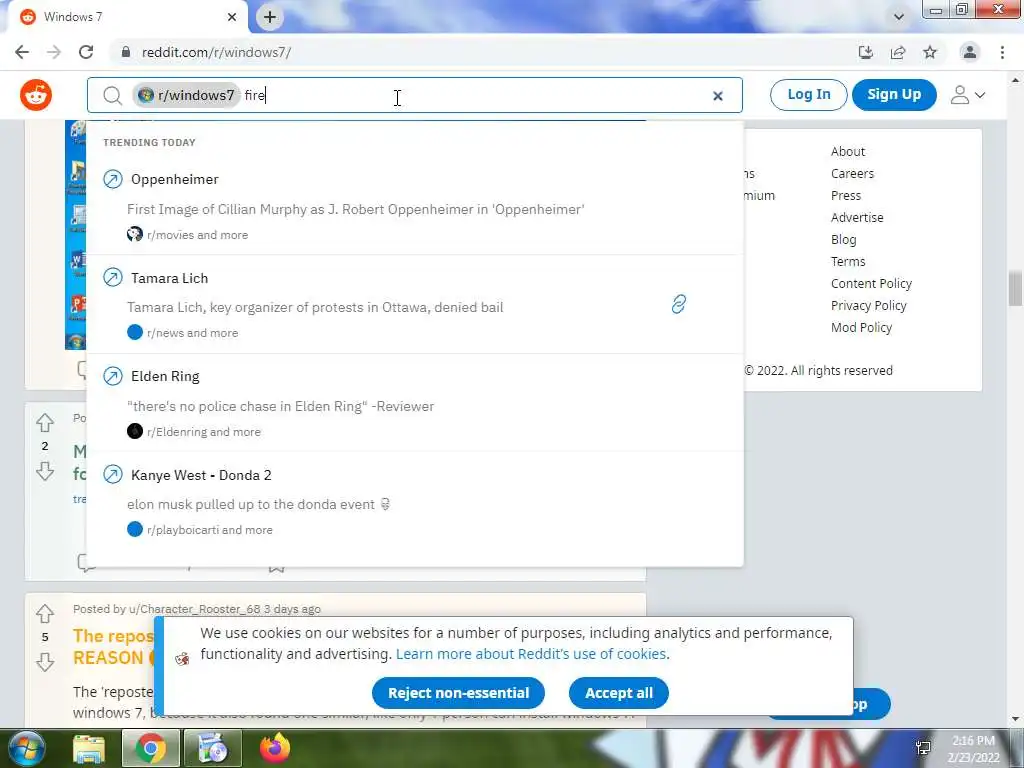Open Learn more about Reddit's cookies link
The height and width of the screenshot is (768, 1024).
[x=532, y=654]
